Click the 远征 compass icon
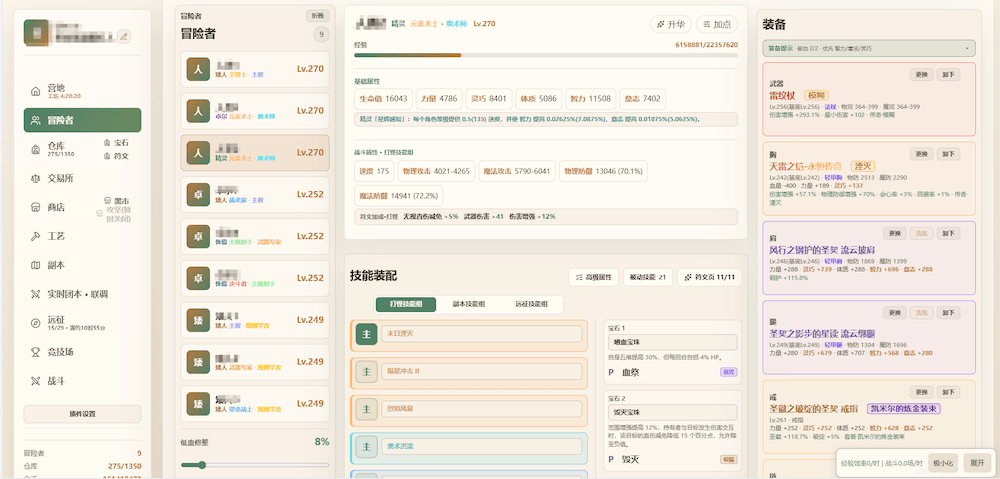1000x479 pixels. pos(36,323)
